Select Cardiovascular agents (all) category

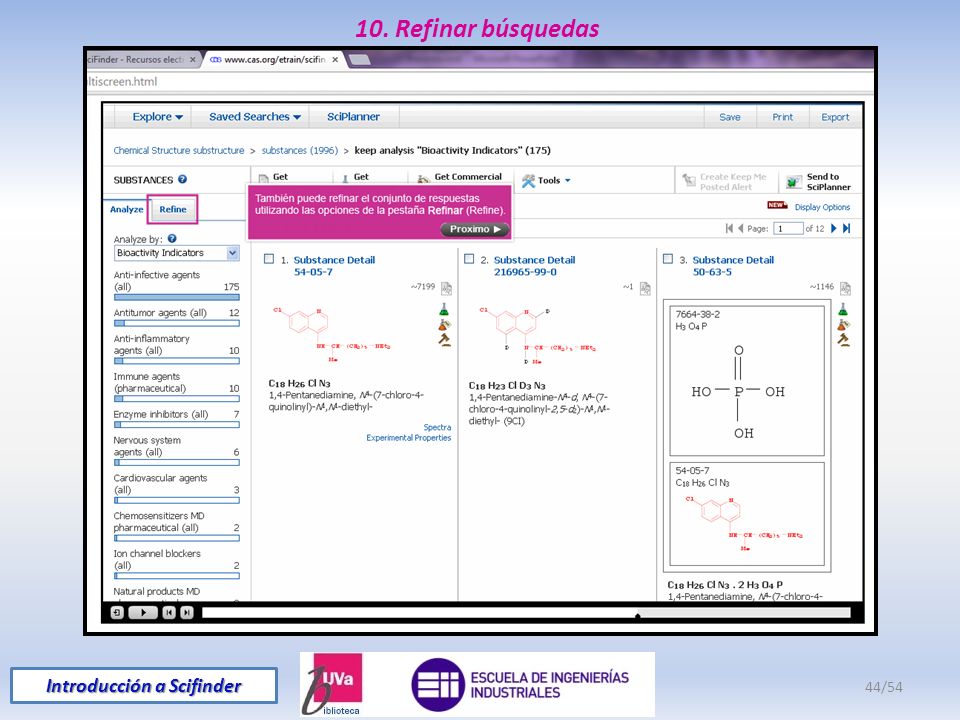tap(176, 489)
